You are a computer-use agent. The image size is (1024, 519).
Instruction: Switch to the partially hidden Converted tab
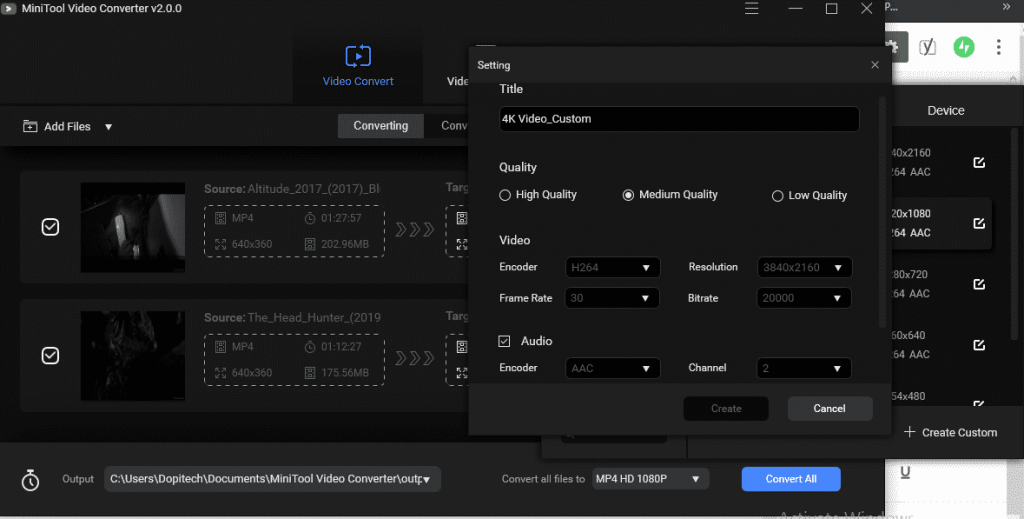[x=447, y=125]
